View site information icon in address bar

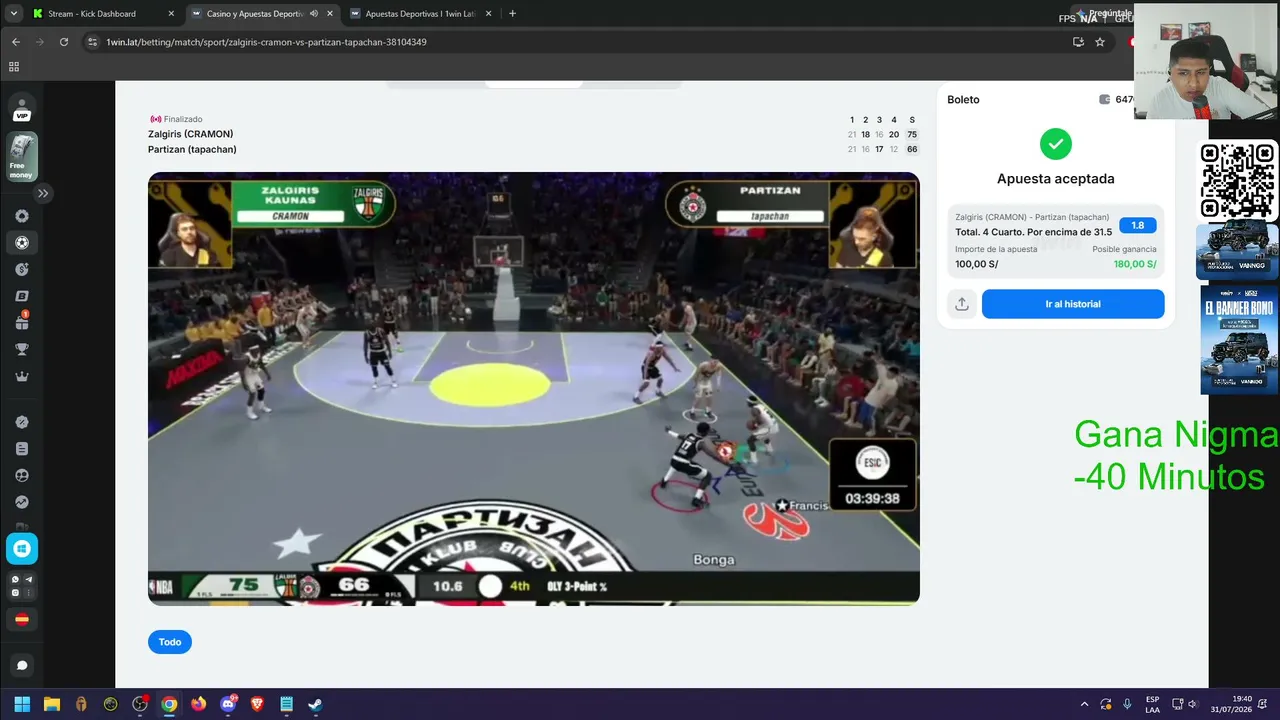coord(93,42)
